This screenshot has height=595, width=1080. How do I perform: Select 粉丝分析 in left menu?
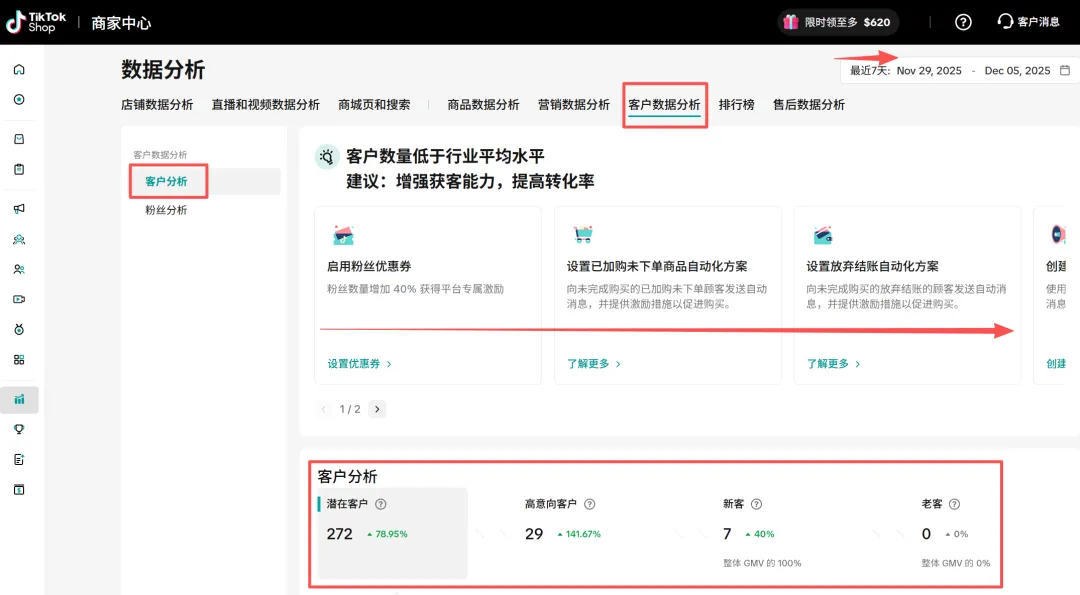166,210
